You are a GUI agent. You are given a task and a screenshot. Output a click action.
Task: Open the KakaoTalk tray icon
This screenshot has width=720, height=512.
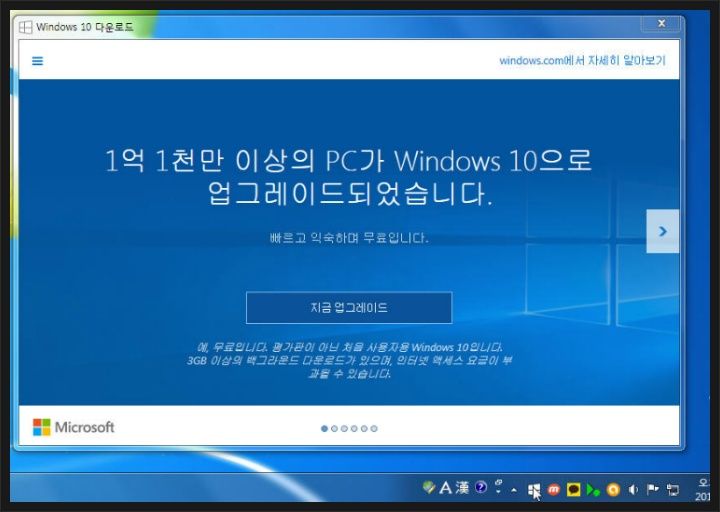[573, 490]
